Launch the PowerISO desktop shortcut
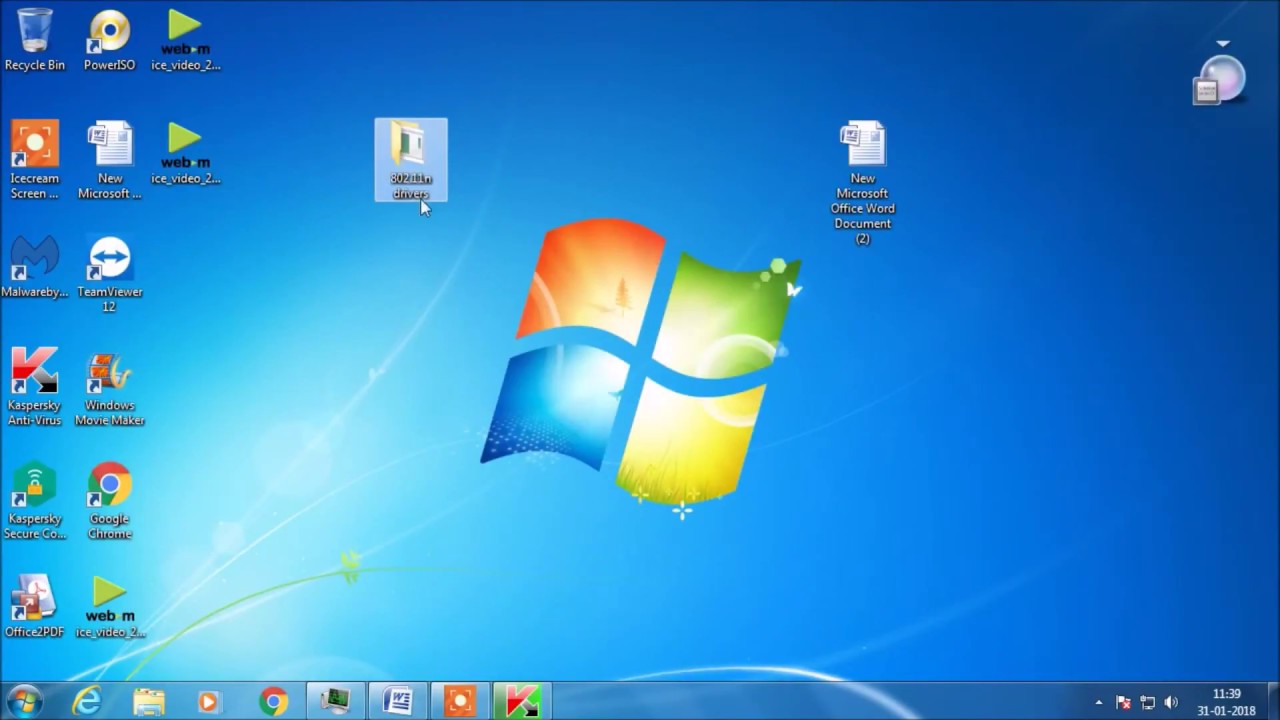The height and width of the screenshot is (720, 1280). tap(109, 40)
